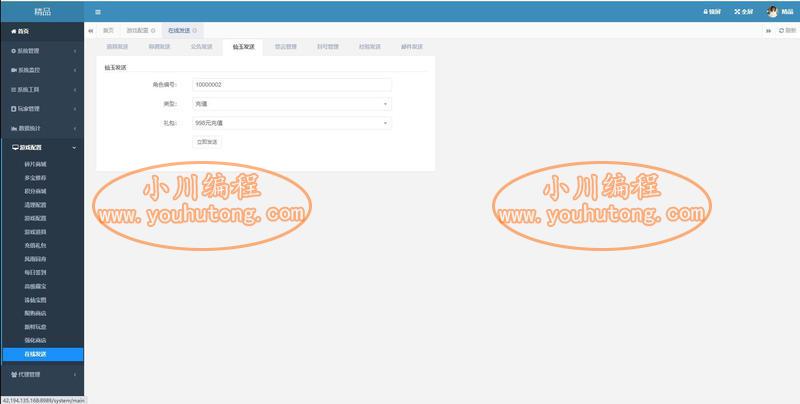Open the 封号管理 tab

tap(328, 47)
